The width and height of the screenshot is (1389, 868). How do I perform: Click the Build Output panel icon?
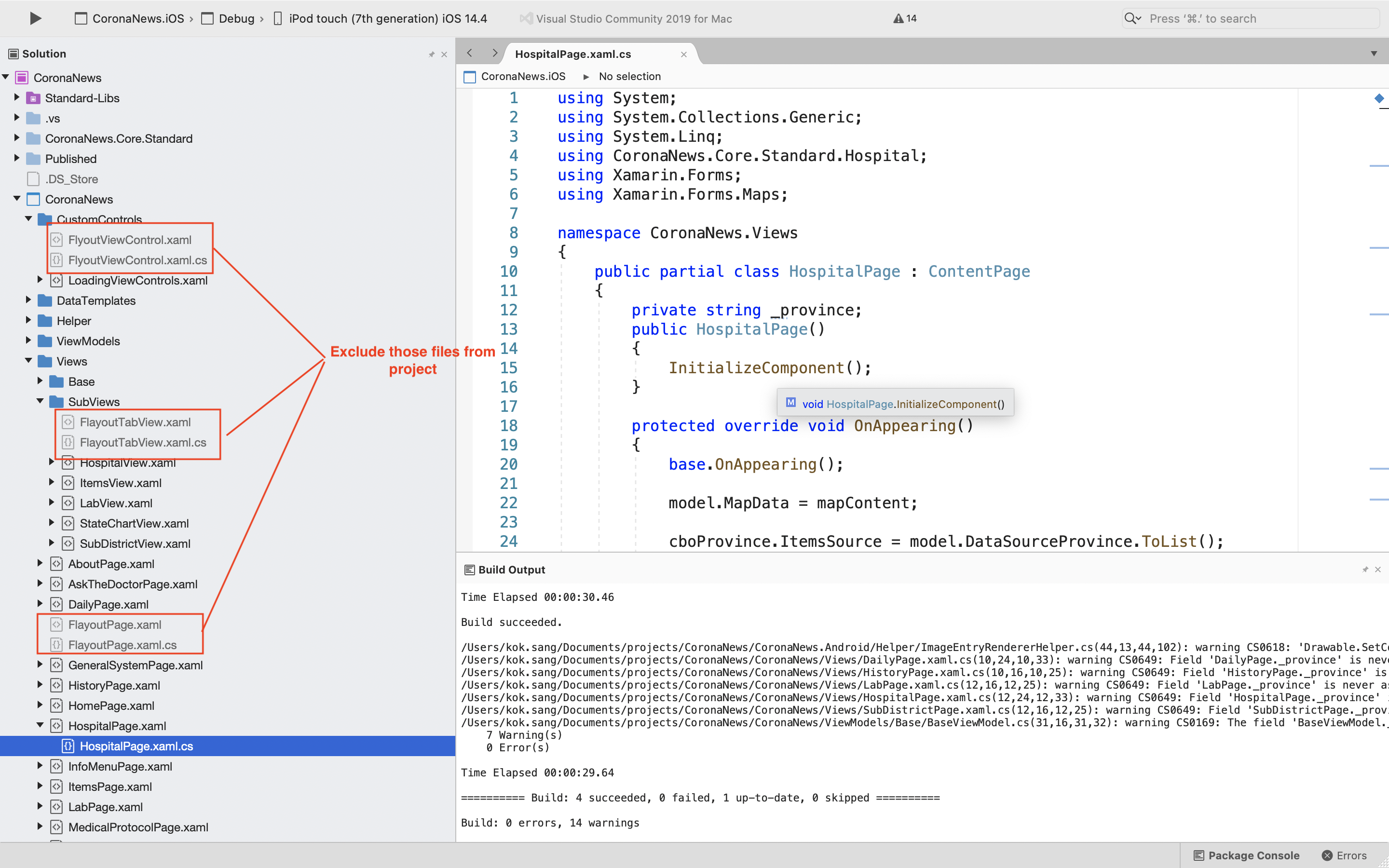click(x=469, y=569)
